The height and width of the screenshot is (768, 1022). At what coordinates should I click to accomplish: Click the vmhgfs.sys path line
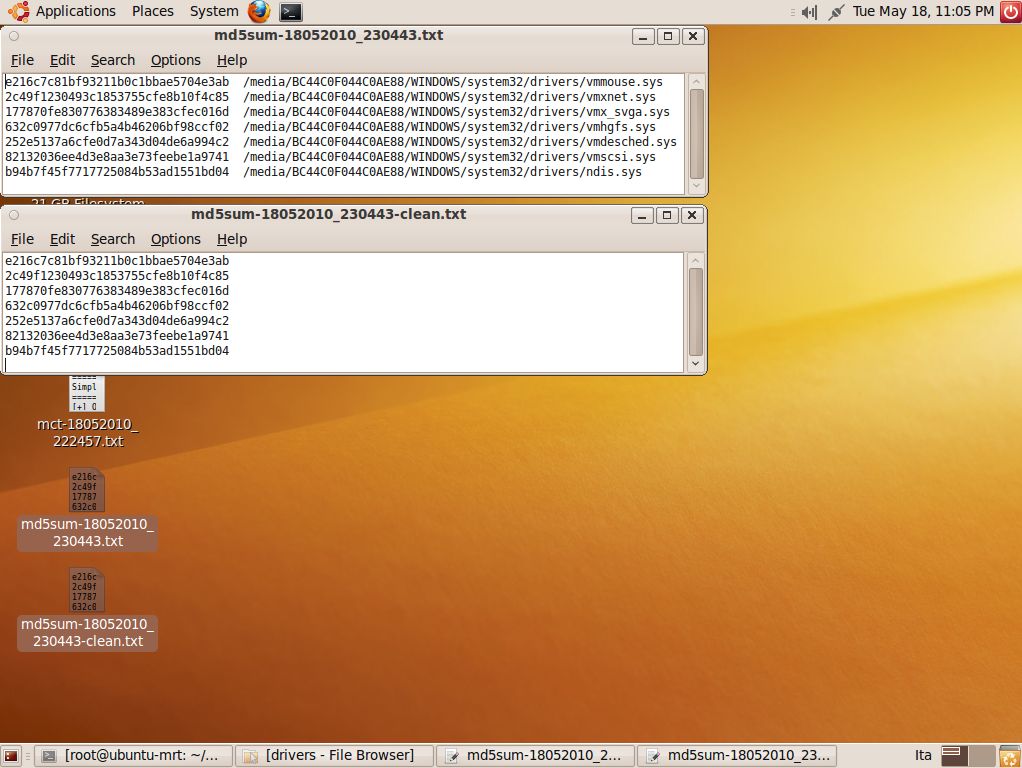pyautogui.click(x=450, y=126)
